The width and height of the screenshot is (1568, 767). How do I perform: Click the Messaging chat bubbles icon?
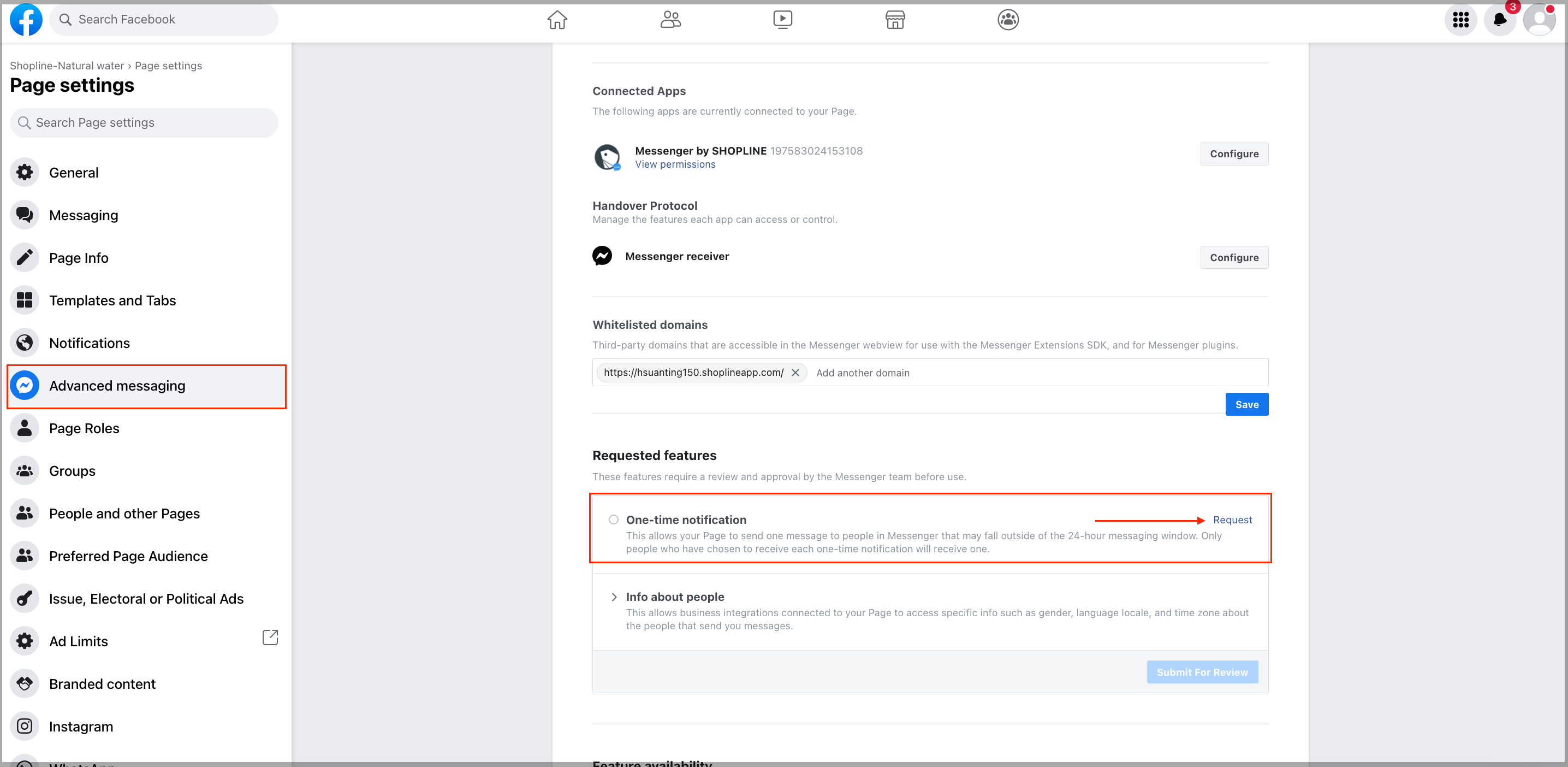pos(25,215)
